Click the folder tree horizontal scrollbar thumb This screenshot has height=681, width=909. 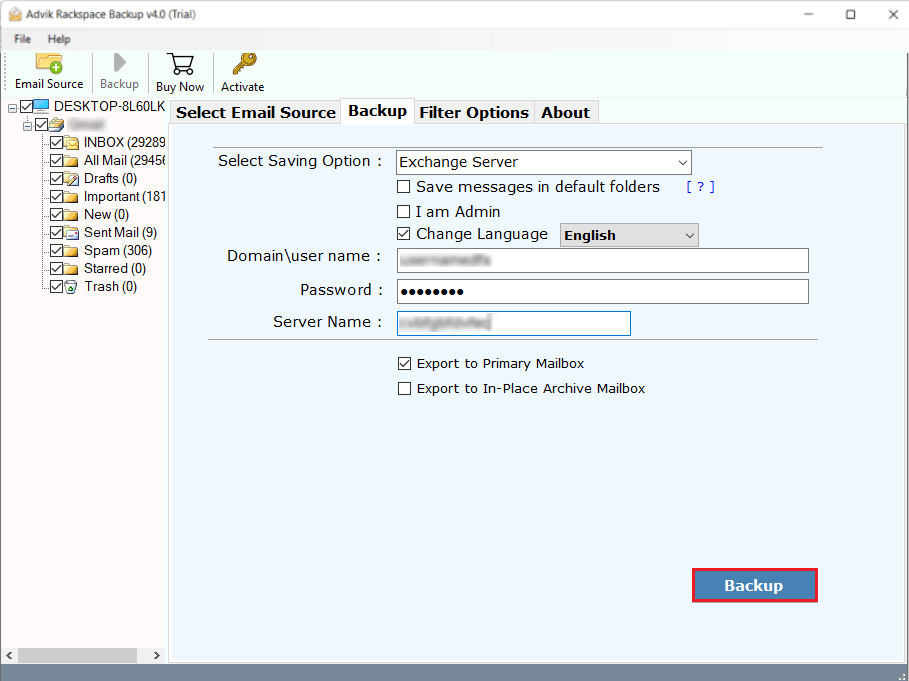pyautogui.click(x=77, y=655)
